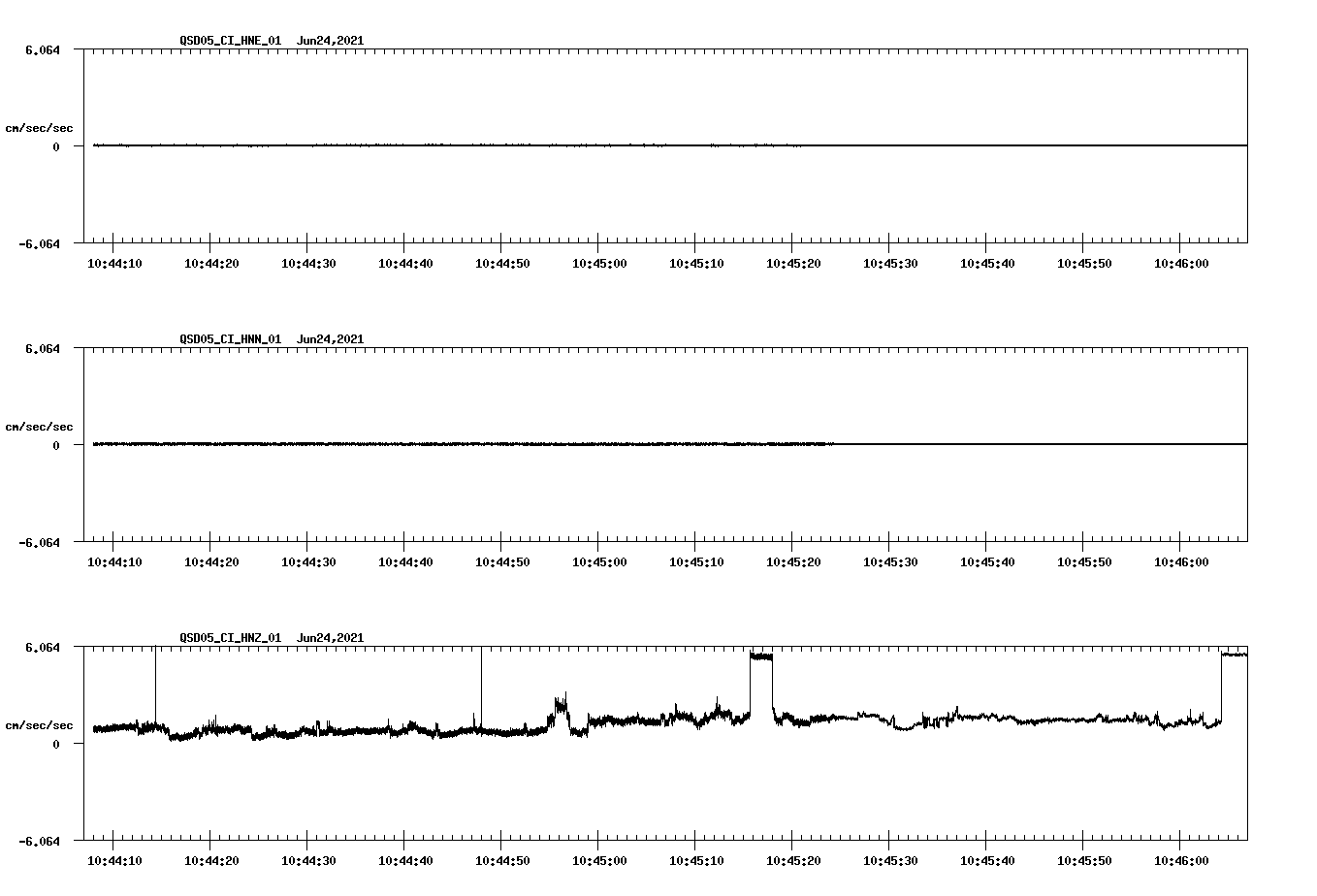Click the 10:44:30 time label under the HNE plot
Screen dimensions: 1317x896
(308, 264)
